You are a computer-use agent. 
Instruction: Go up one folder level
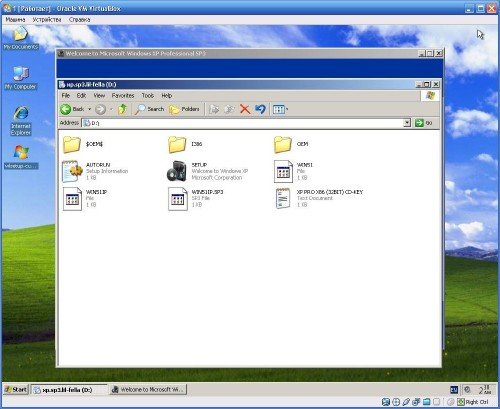(123, 109)
